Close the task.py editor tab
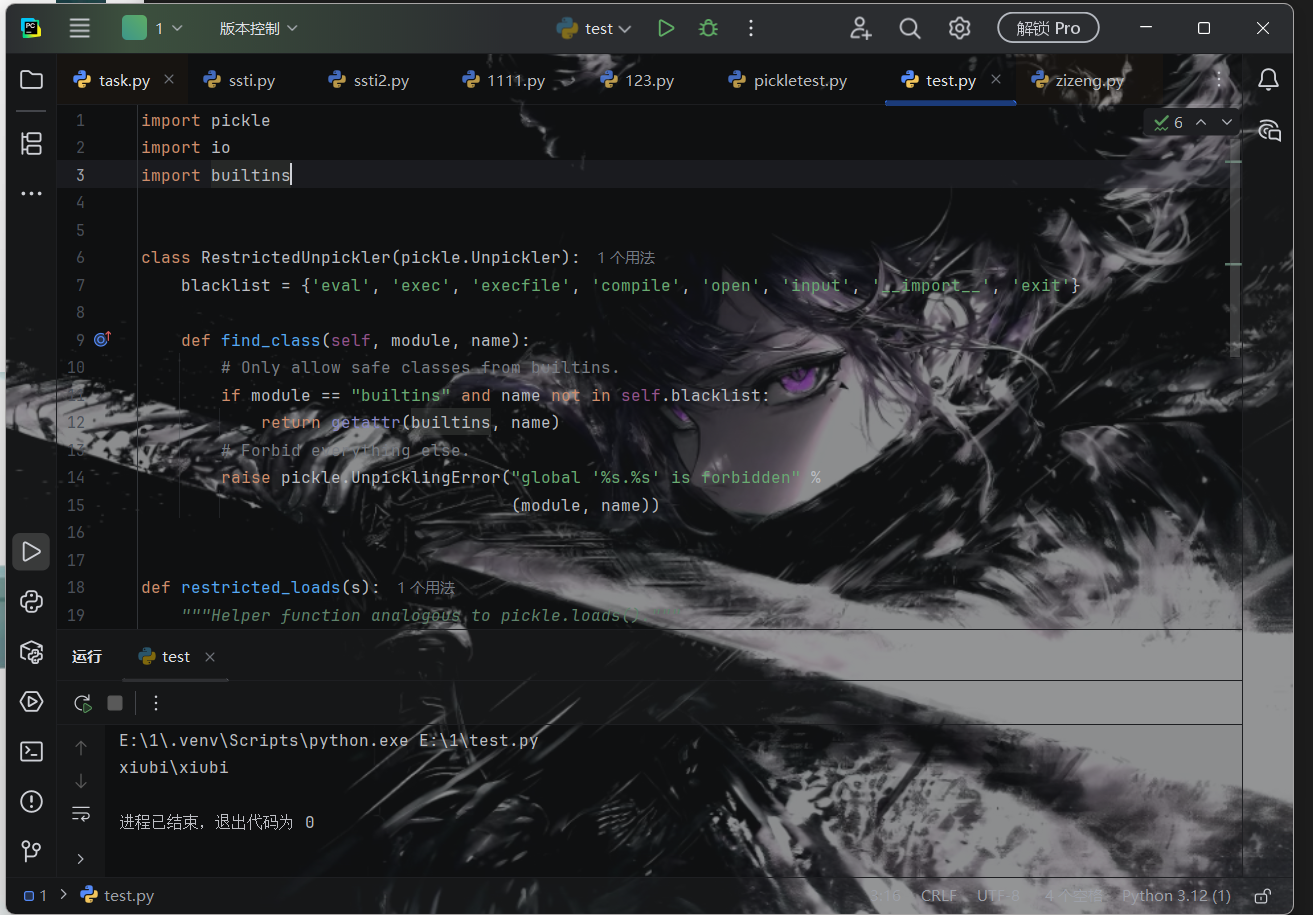Screen dimensions: 1313x915 coord(169,80)
